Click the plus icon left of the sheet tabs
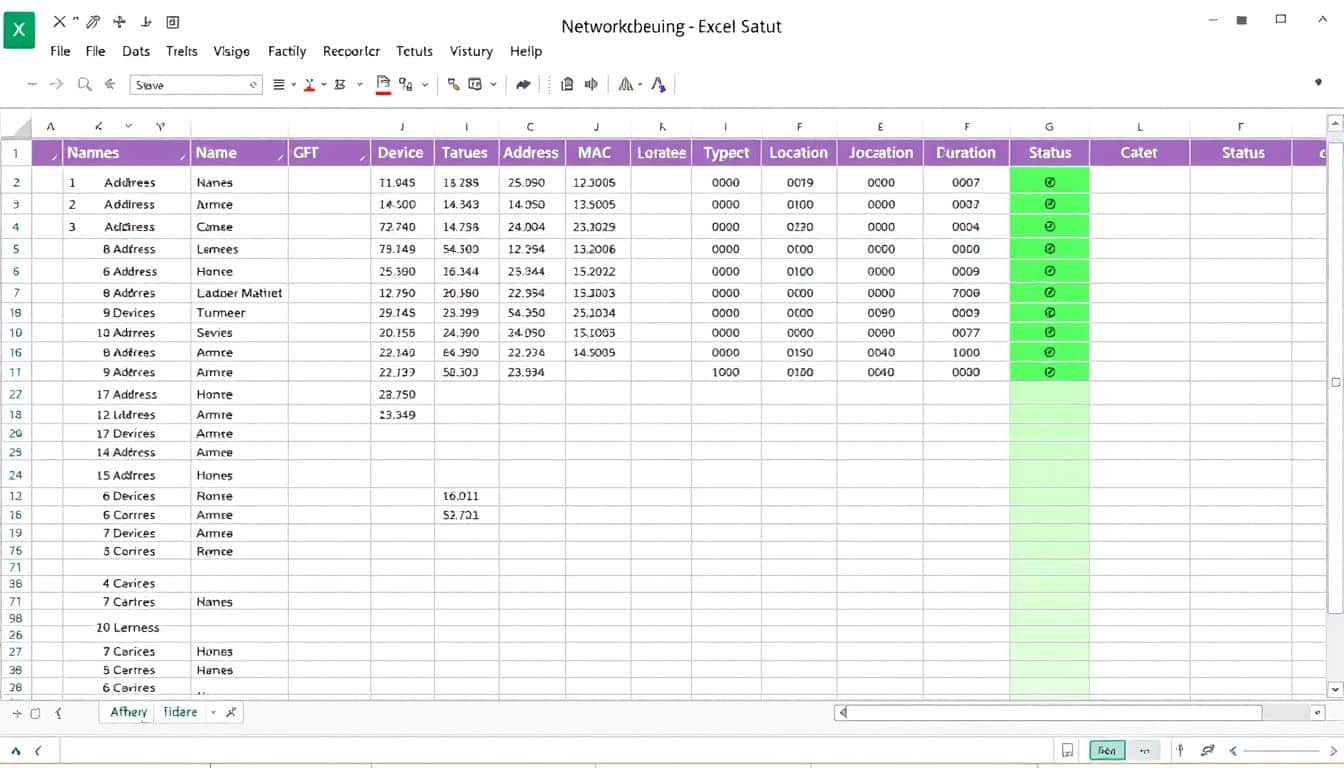Image resolution: width=1344 pixels, height=768 pixels. (x=16, y=713)
